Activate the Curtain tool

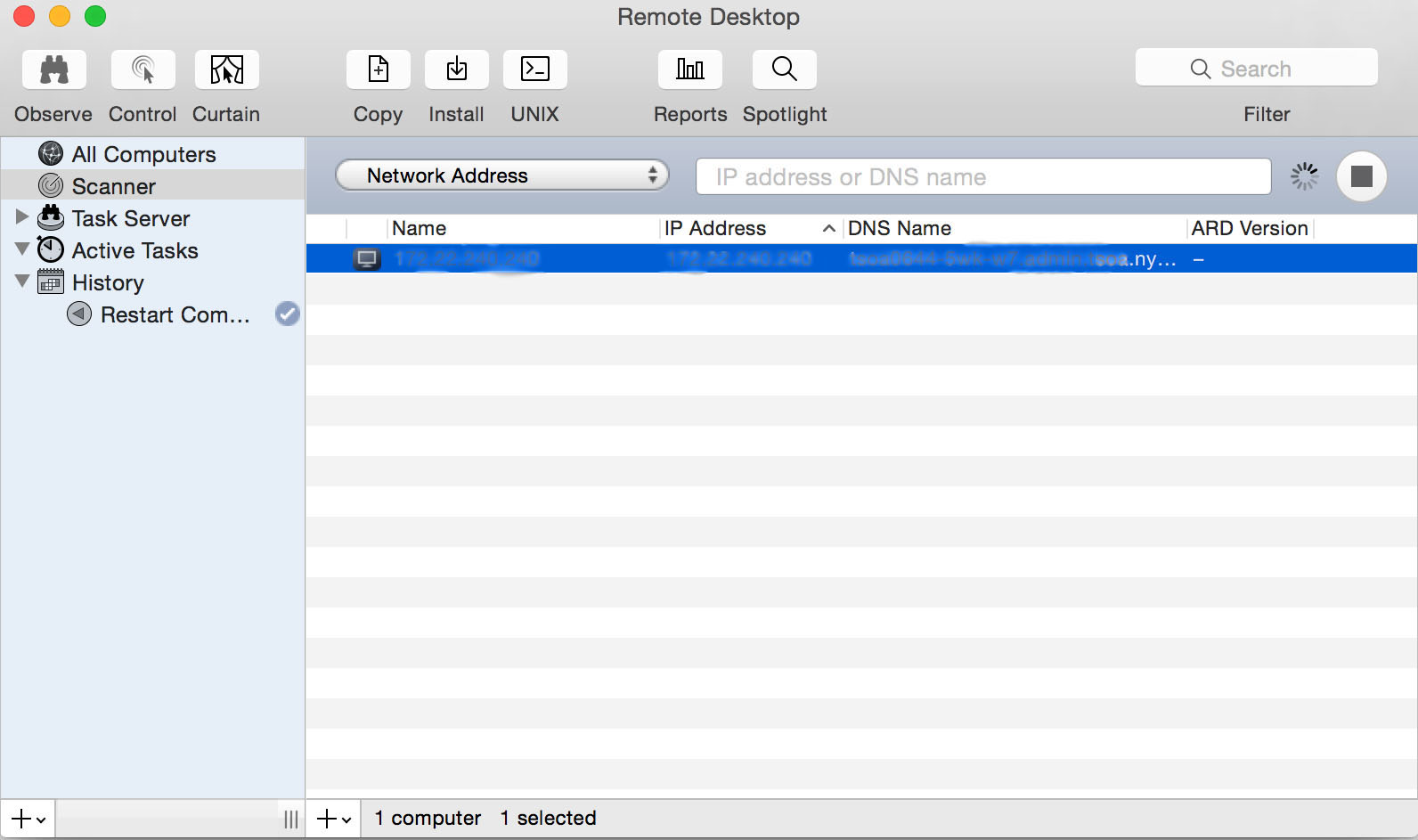pos(226,69)
